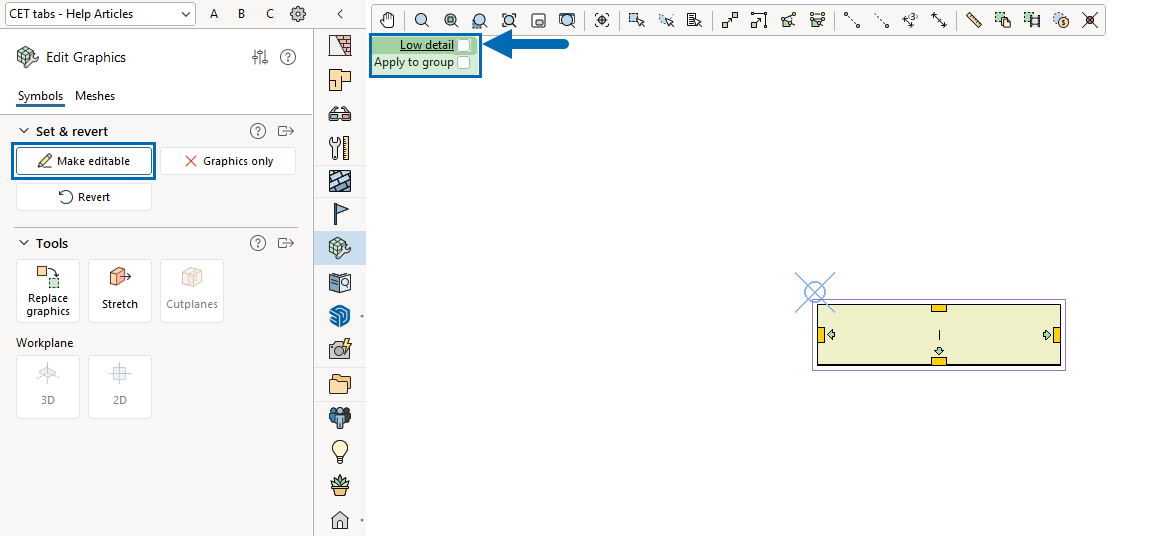1161x536 pixels.
Task: Click the bottom yellow snap point on object
Action: [939, 361]
